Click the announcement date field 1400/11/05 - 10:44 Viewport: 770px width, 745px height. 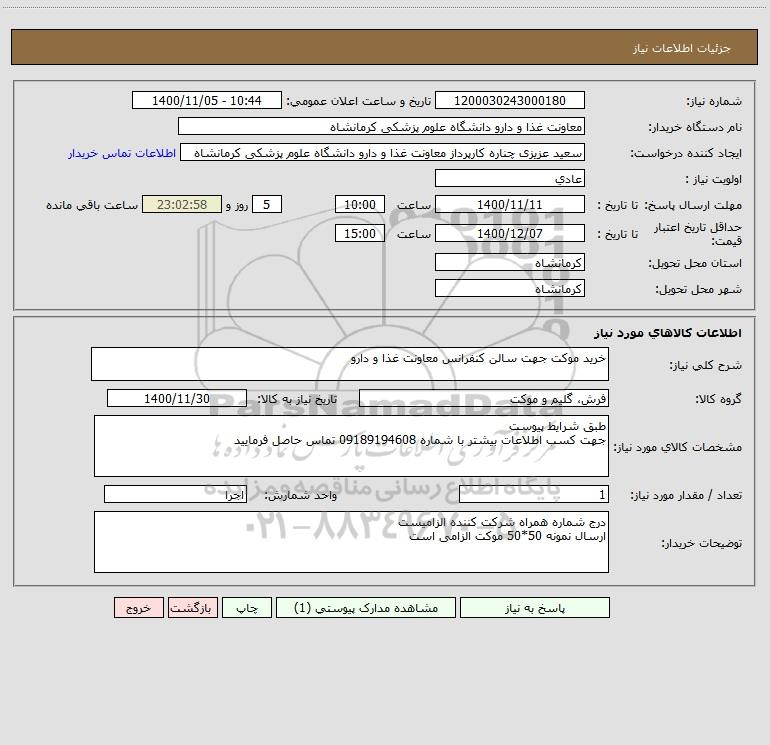click(x=207, y=100)
